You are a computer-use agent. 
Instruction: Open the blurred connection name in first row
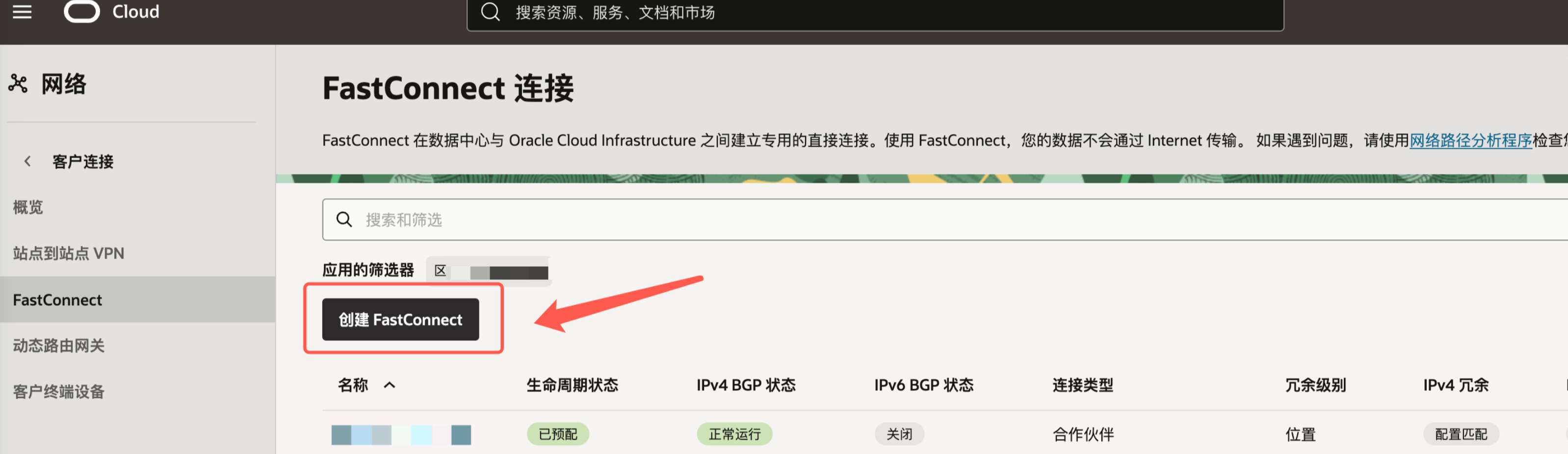point(401,434)
